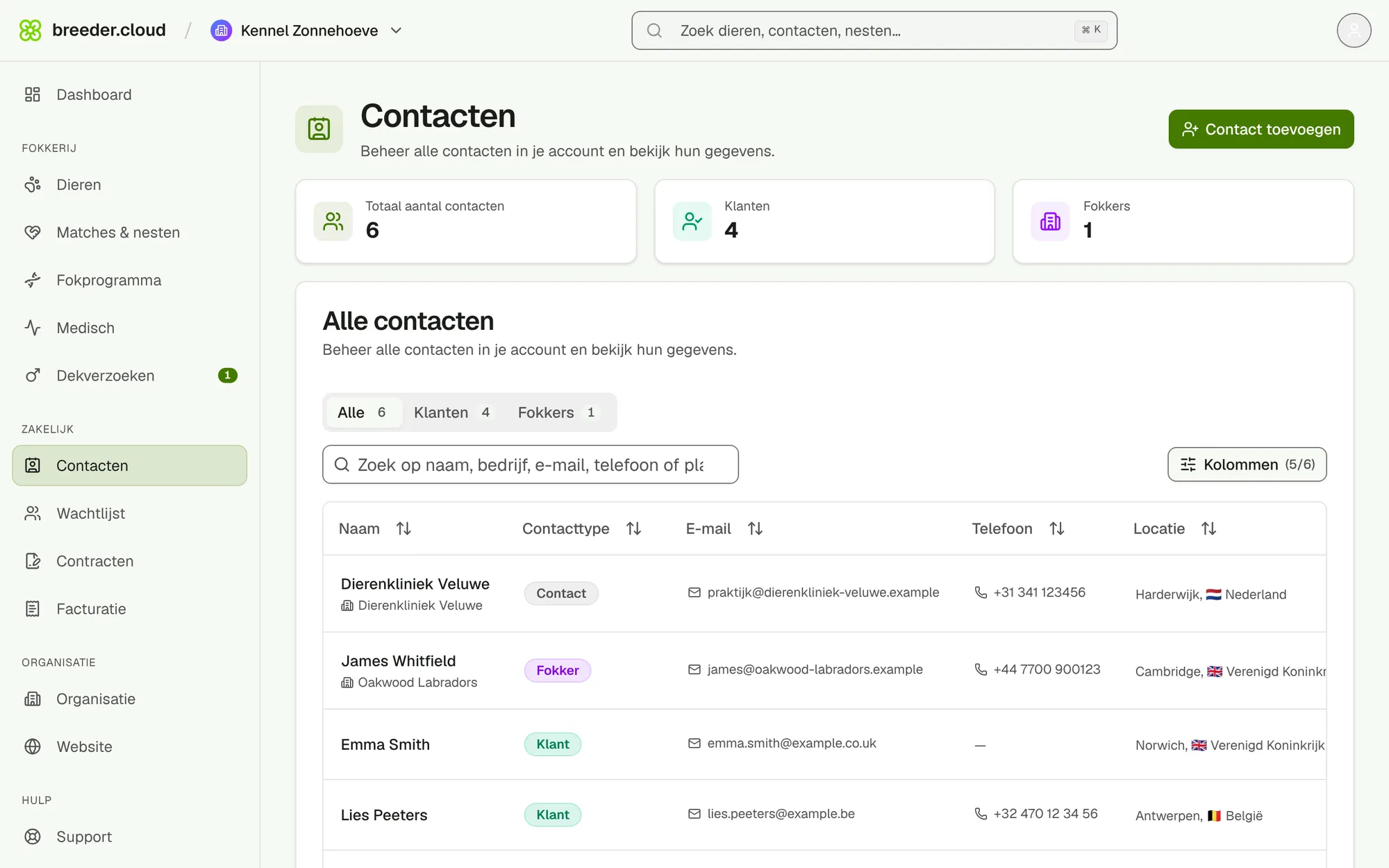Expand the Kennel Zonnehoeve organisation switcher
The image size is (1389, 868).
pyautogui.click(x=306, y=31)
